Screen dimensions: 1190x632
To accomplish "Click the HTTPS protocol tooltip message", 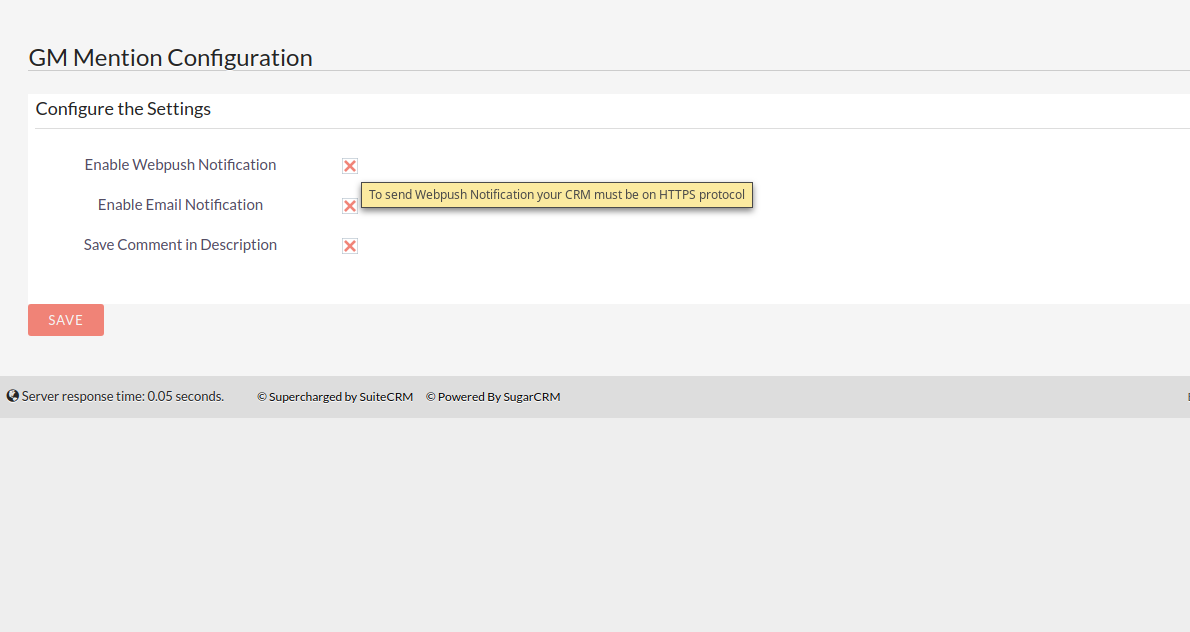I will coord(557,194).
